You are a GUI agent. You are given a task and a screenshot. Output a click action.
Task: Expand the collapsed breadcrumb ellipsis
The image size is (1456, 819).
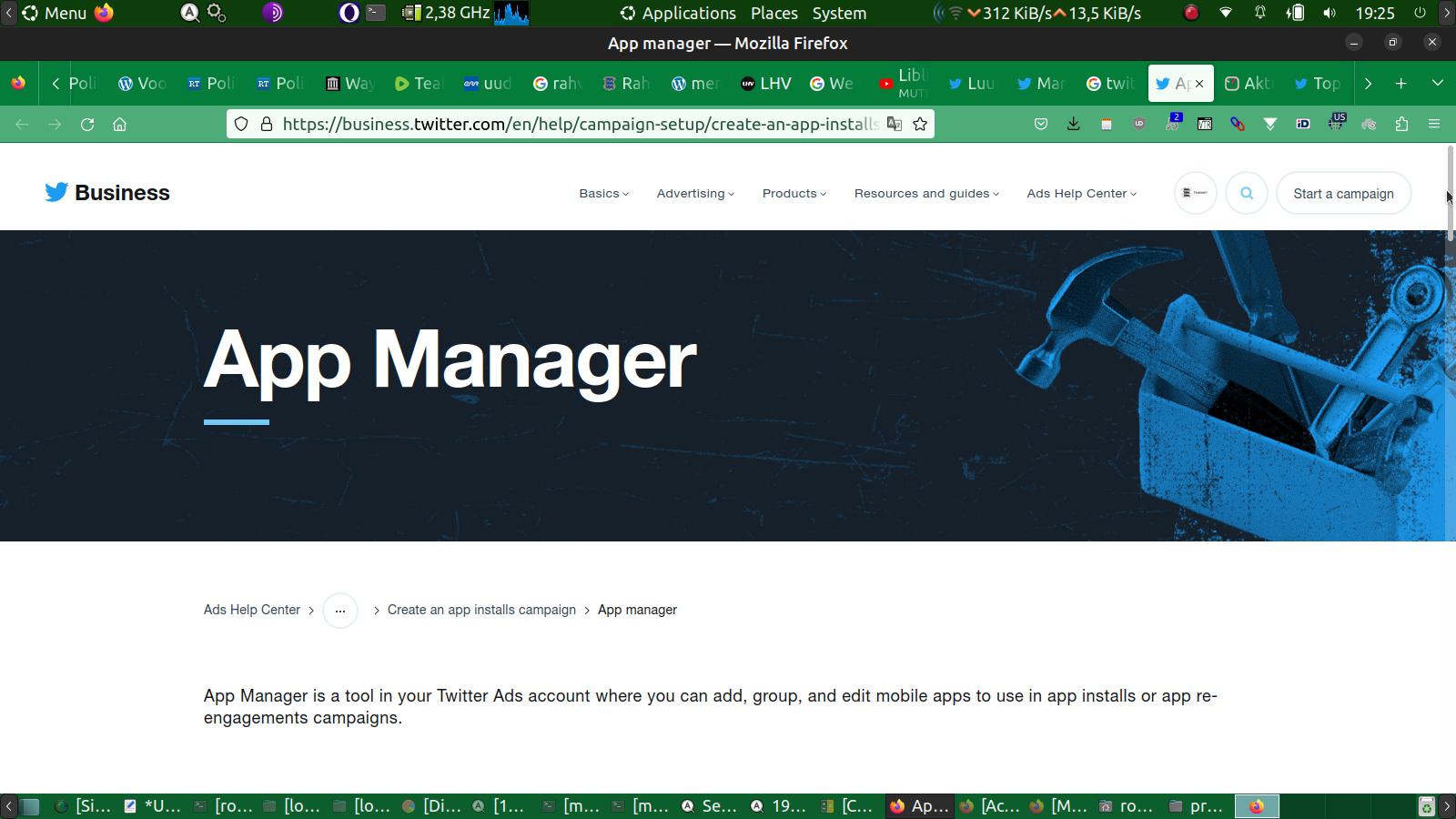click(340, 611)
